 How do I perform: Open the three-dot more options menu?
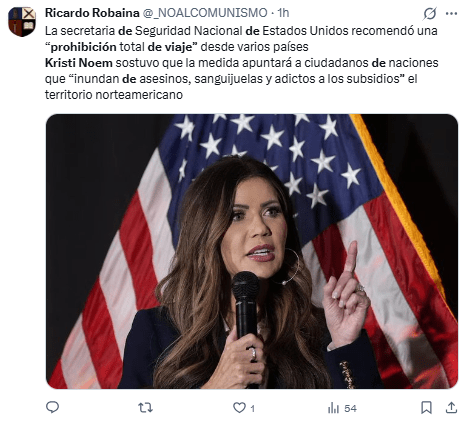pos(451,14)
